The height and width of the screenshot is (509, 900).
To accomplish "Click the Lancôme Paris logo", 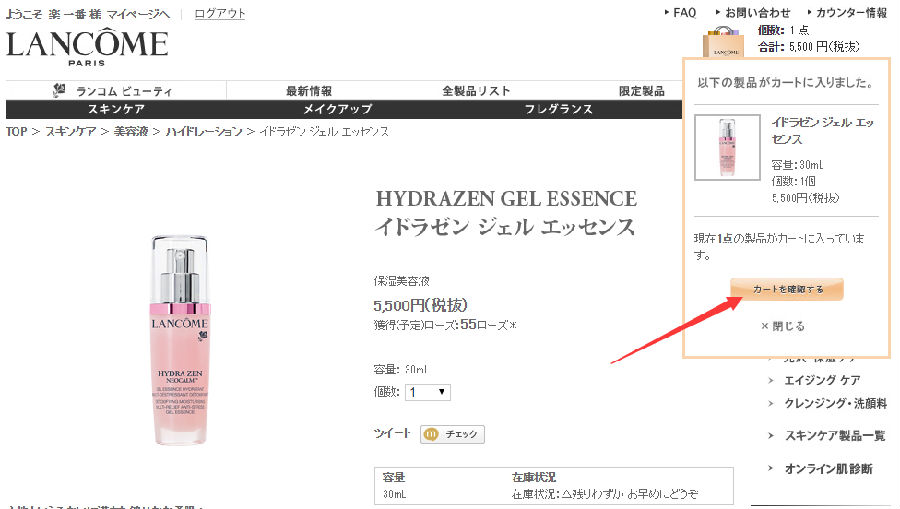I will pyautogui.click(x=87, y=47).
